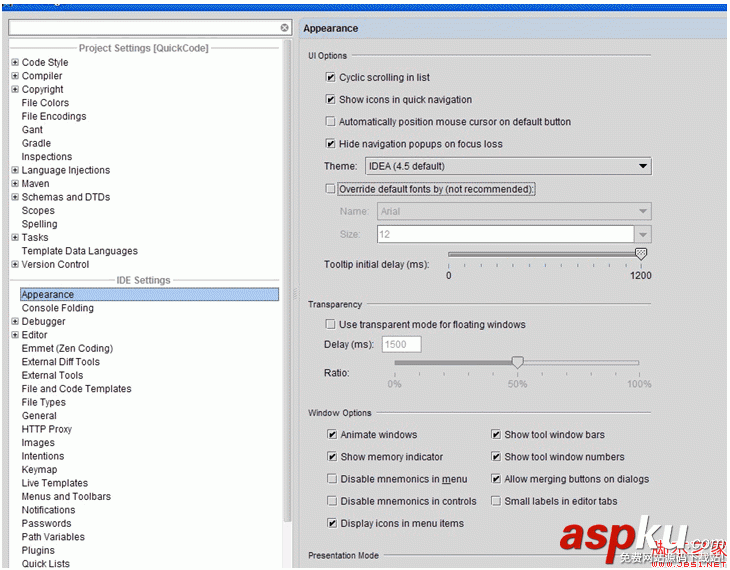Focus the settings search box
This screenshot has width=730, height=570.
pos(144,28)
